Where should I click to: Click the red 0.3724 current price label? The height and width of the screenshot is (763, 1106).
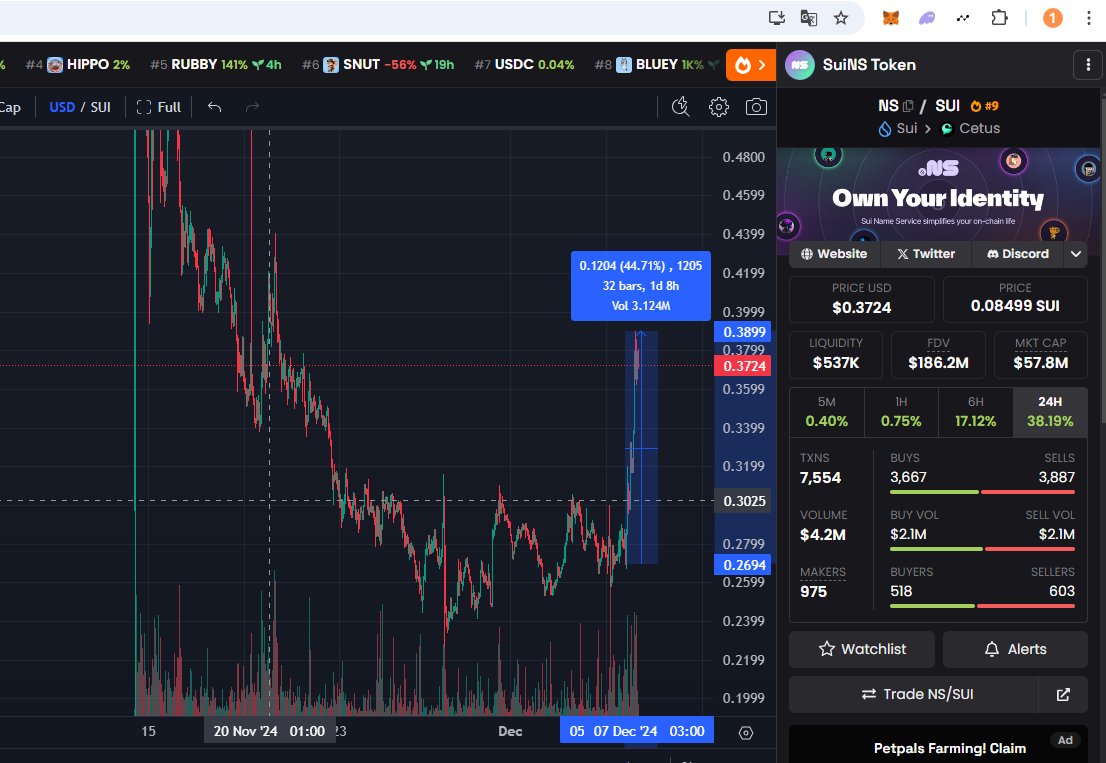(743, 366)
